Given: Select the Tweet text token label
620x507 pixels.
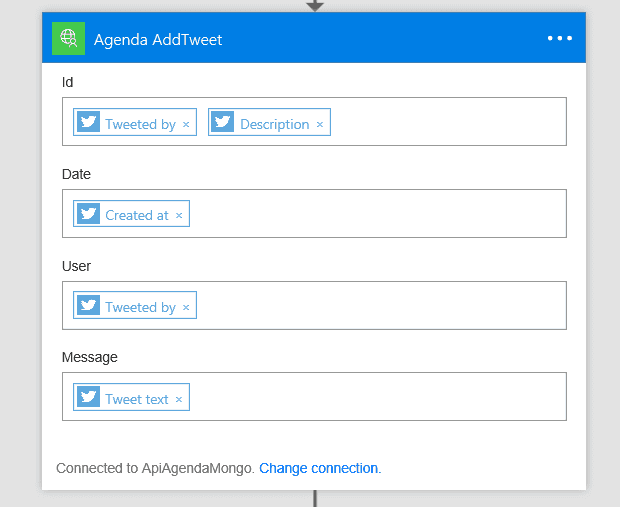Looking at the screenshot, I should (x=137, y=399).
